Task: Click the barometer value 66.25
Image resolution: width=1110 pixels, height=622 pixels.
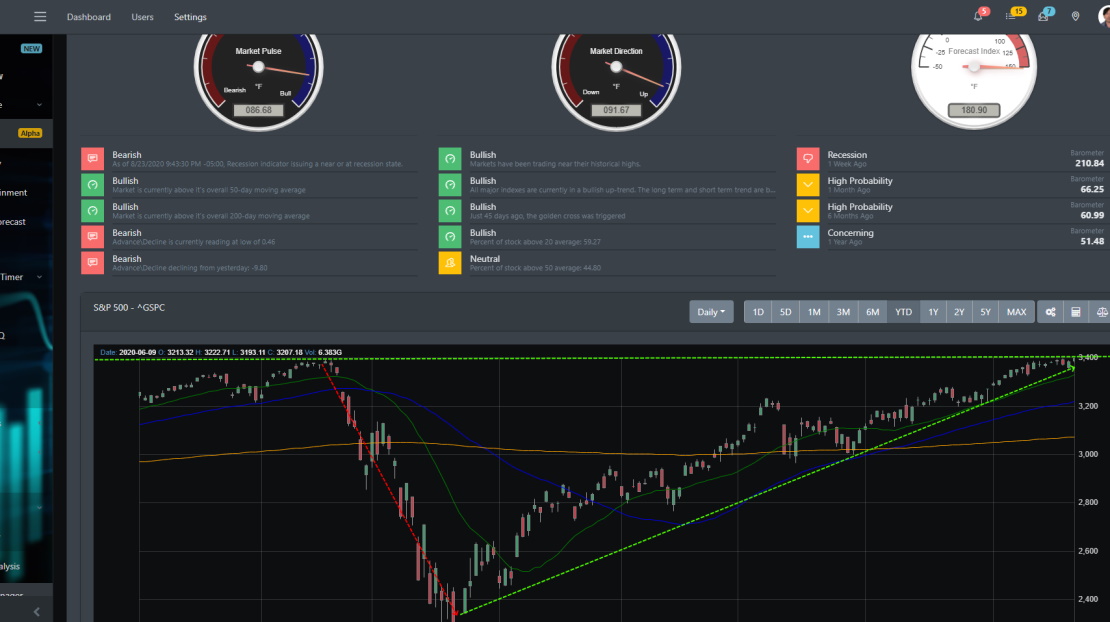Action: (1092, 190)
